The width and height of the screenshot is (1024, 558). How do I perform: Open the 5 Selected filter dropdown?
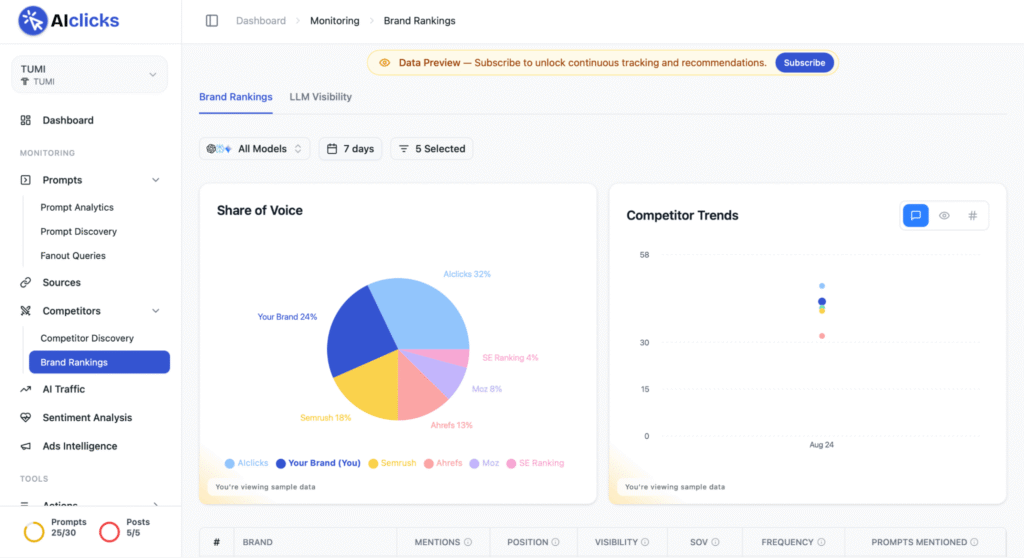coord(432,149)
